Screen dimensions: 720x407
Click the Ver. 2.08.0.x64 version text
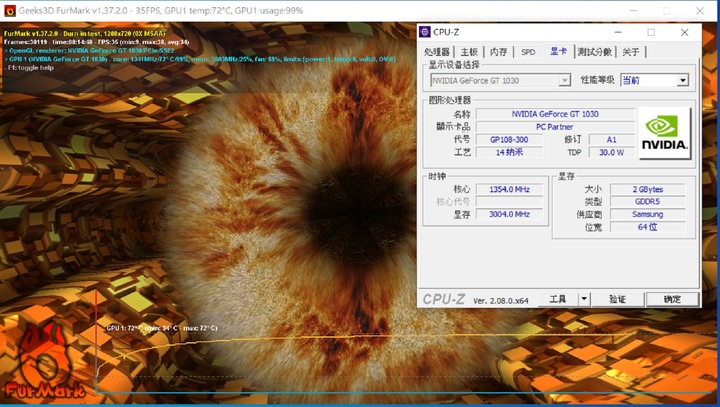click(501, 301)
